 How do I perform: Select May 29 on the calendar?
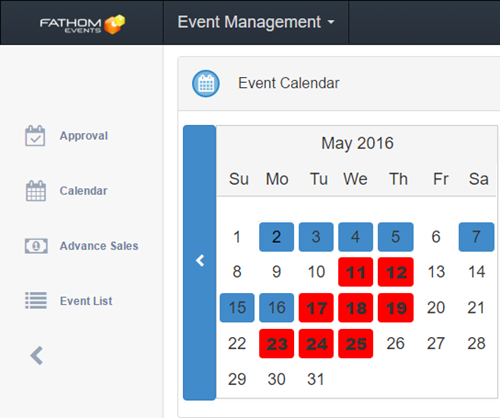(x=237, y=379)
